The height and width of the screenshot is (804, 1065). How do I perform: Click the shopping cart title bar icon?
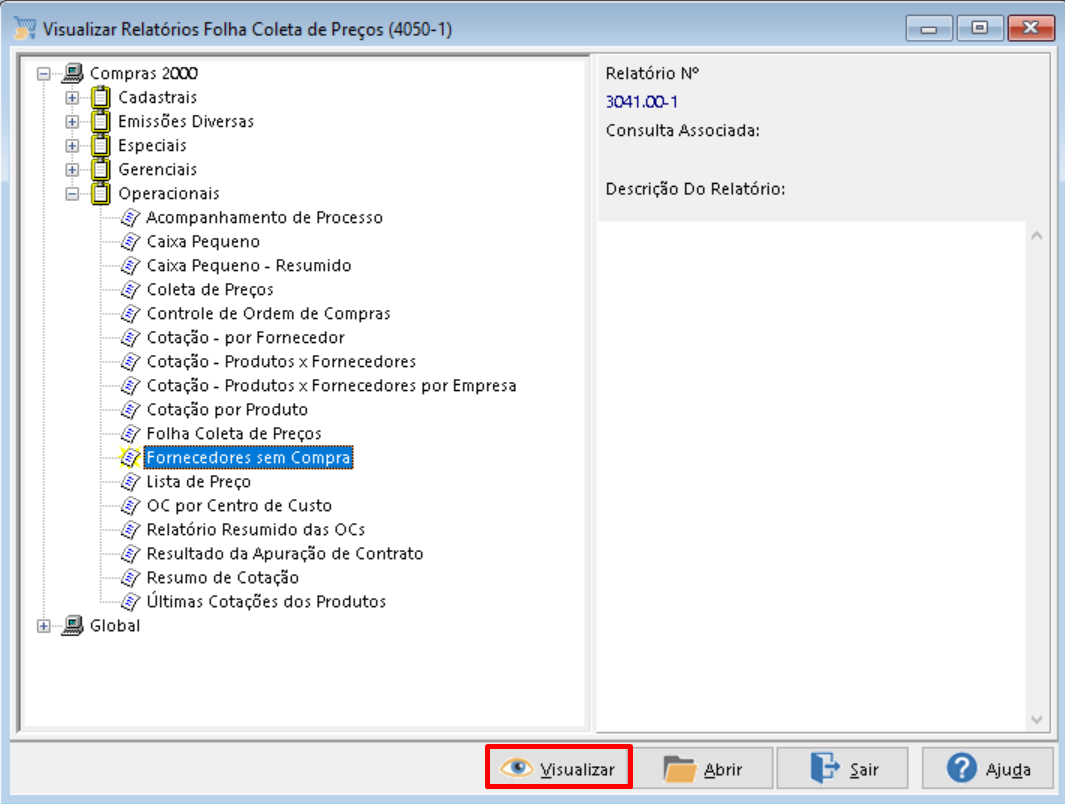[x=24, y=29]
